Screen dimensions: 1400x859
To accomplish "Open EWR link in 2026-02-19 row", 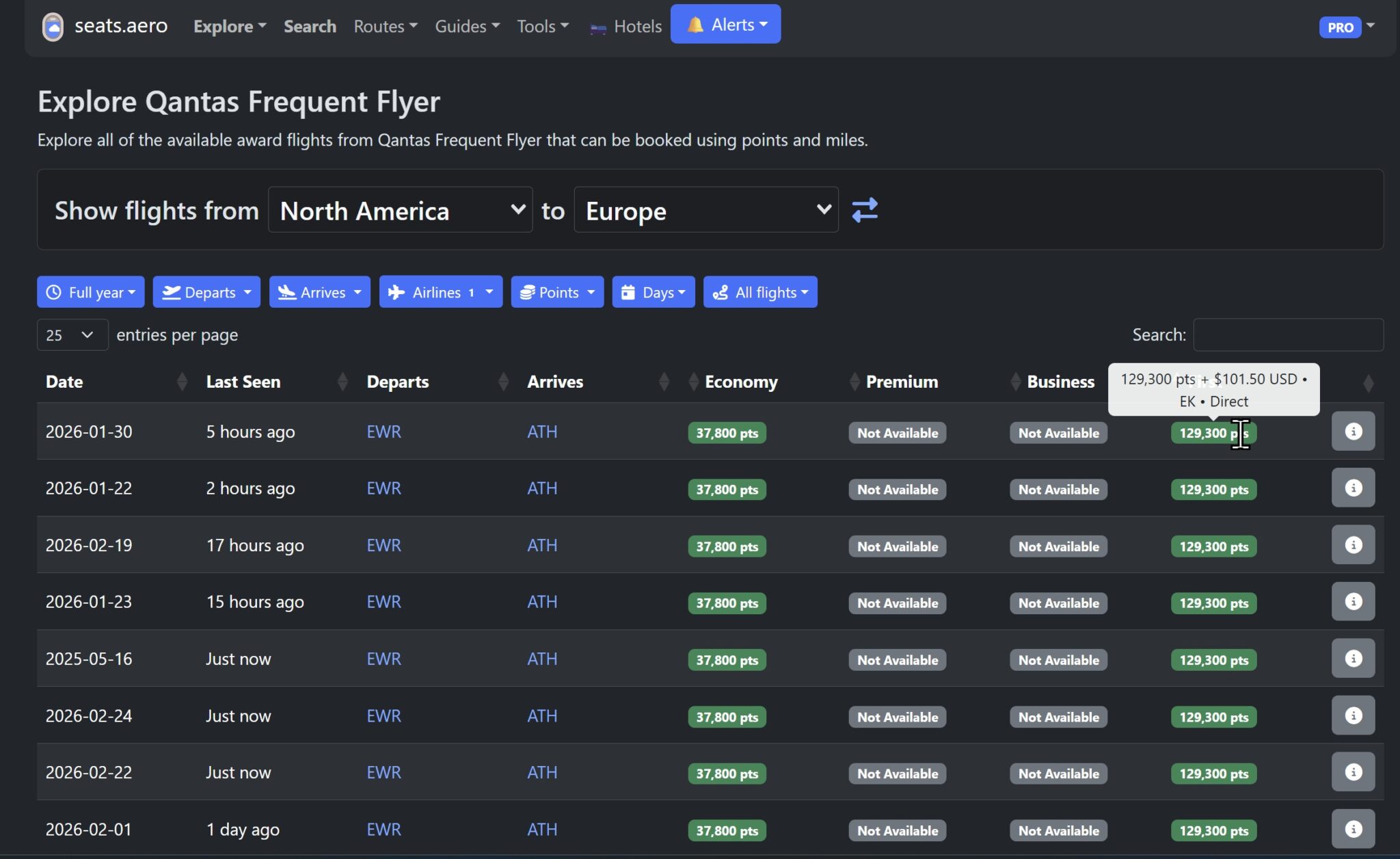I will [x=383, y=545].
